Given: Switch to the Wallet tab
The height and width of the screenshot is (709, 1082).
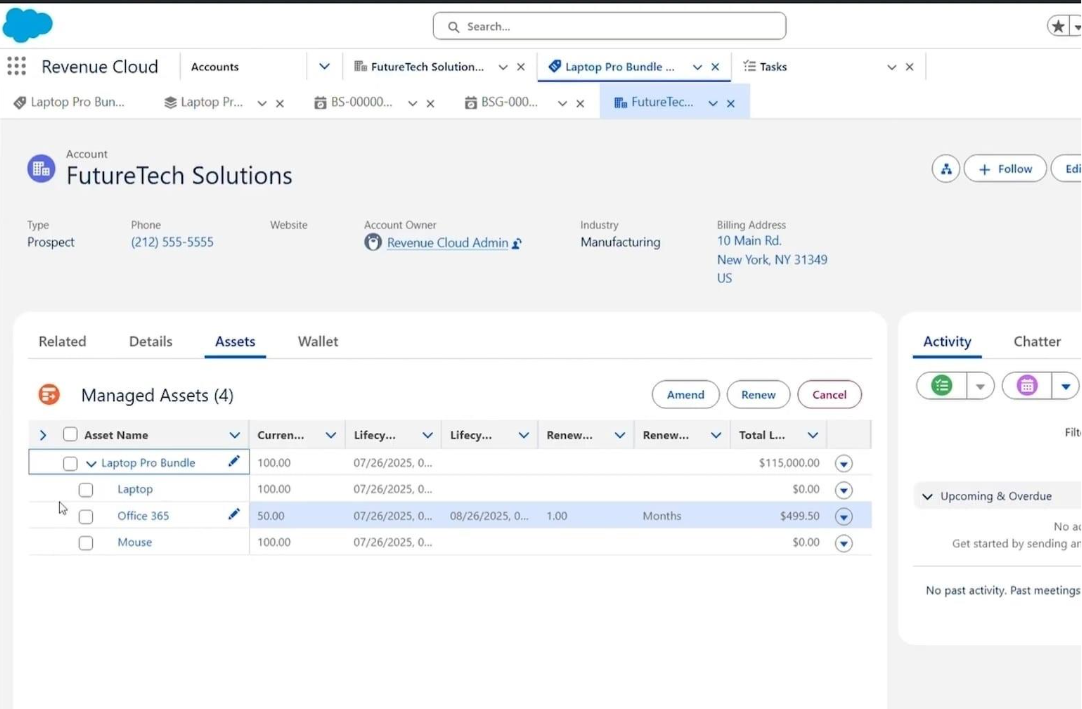Looking at the screenshot, I should [x=318, y=342].
